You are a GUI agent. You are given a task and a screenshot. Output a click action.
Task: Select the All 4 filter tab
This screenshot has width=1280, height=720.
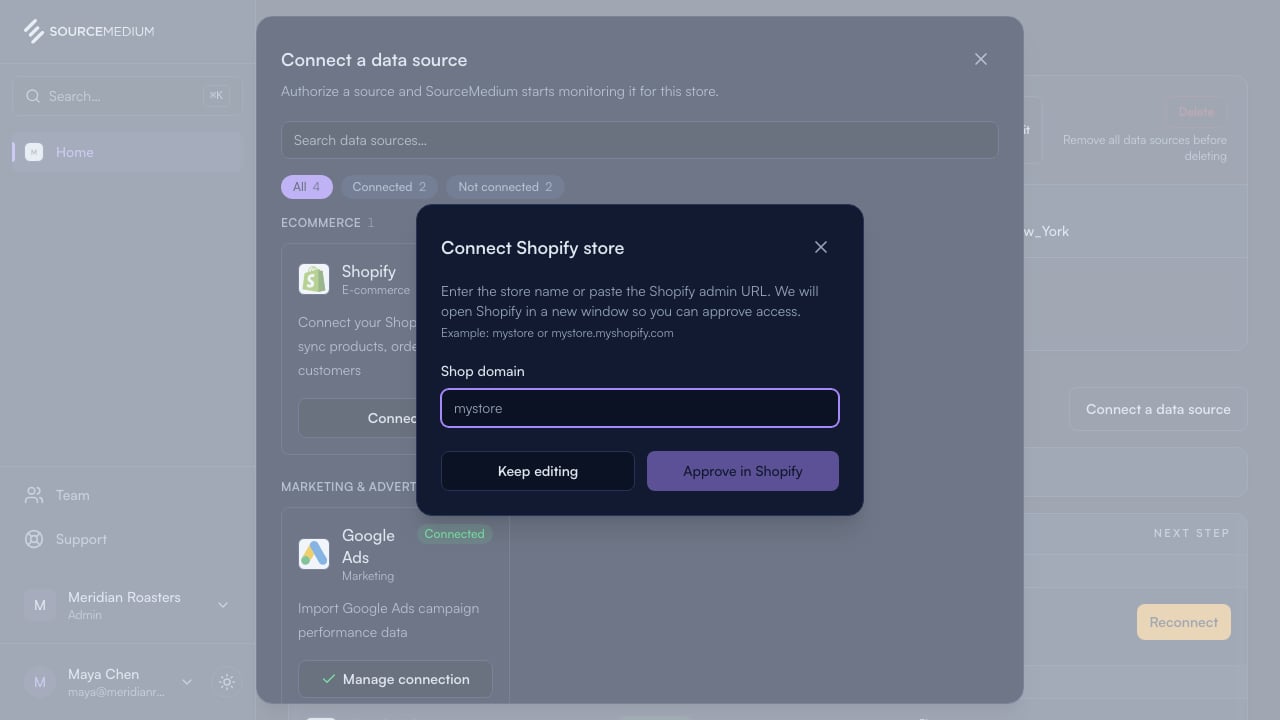[x=307, y=187]
